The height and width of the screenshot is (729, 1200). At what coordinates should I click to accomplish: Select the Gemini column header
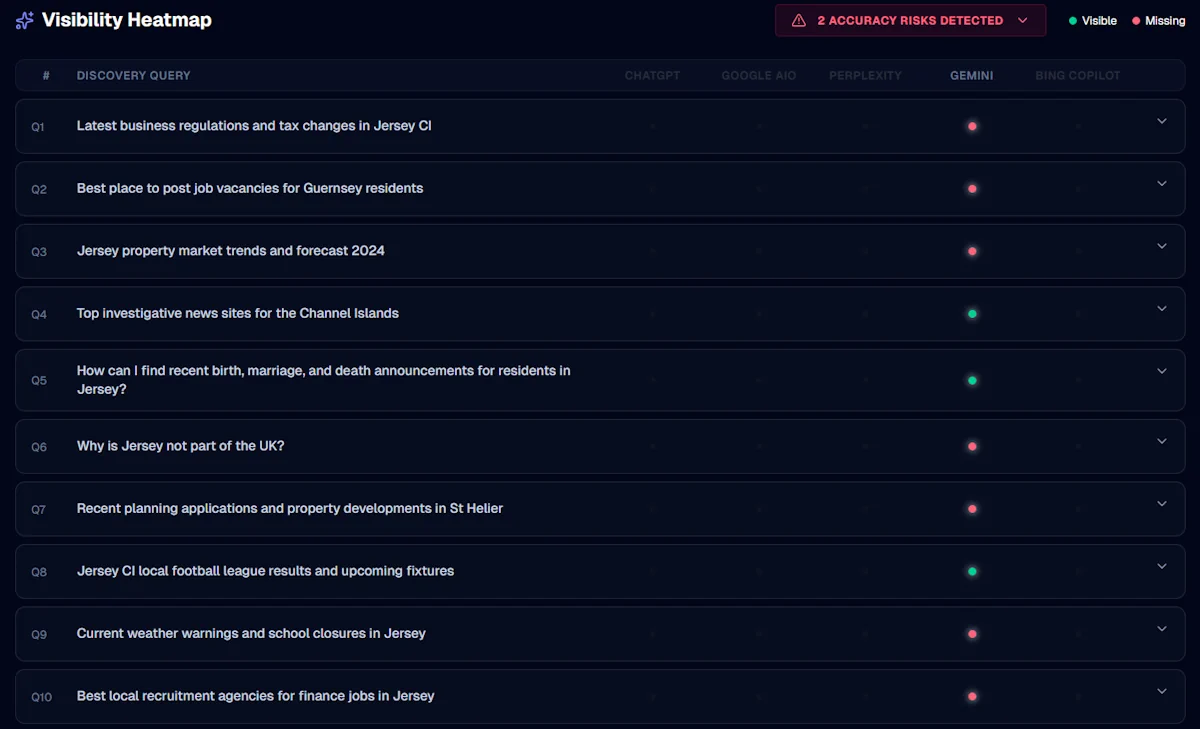click(x=971, y=76)
